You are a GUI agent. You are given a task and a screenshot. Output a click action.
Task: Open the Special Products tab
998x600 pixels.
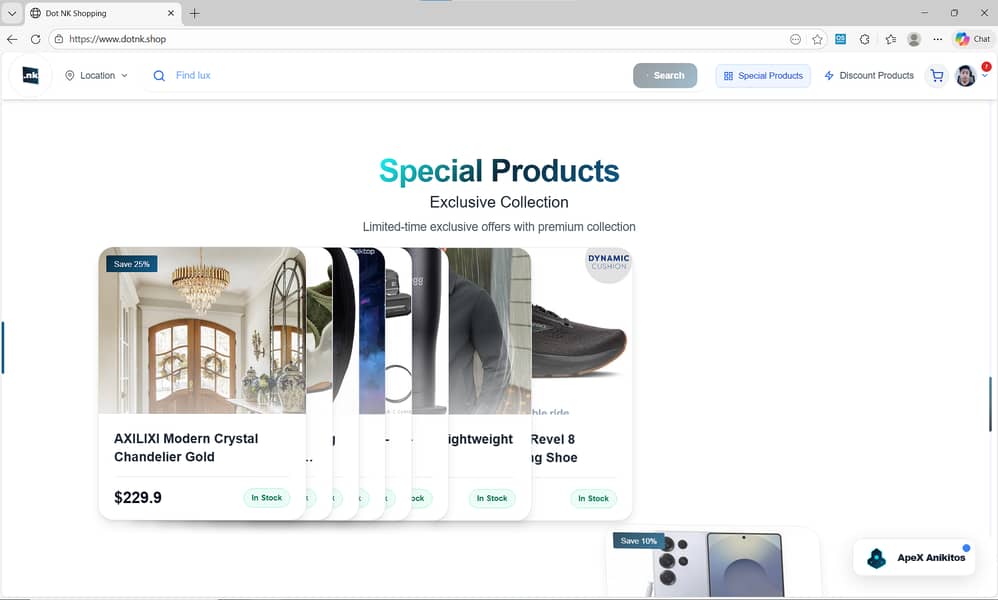tap(763, 75)
